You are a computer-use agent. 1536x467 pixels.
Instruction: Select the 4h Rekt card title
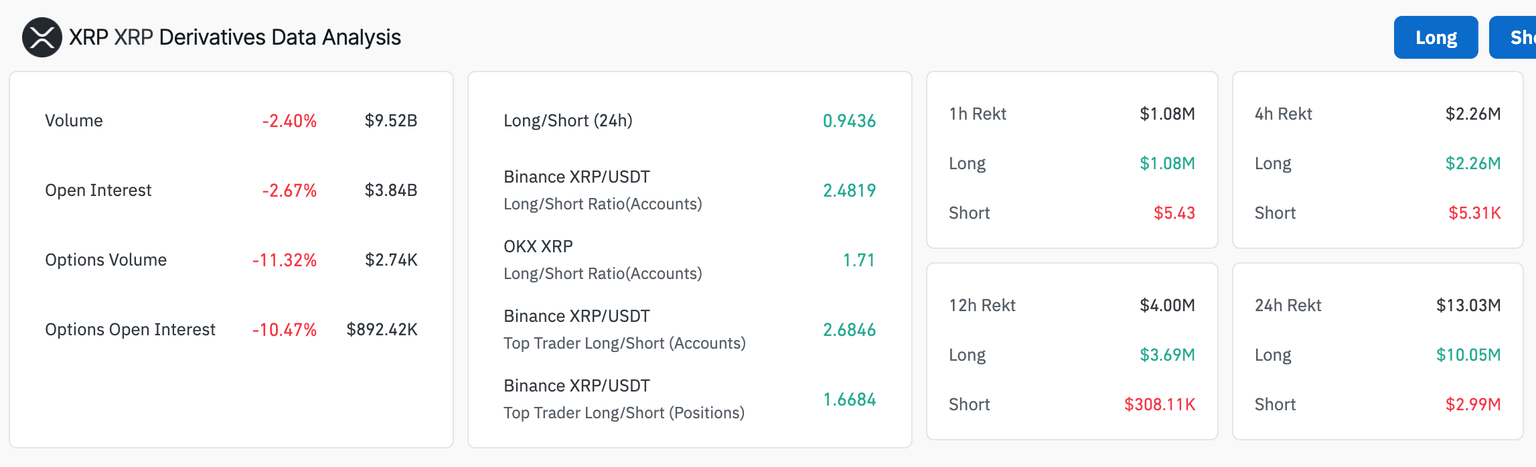[x=1283, y=114]
